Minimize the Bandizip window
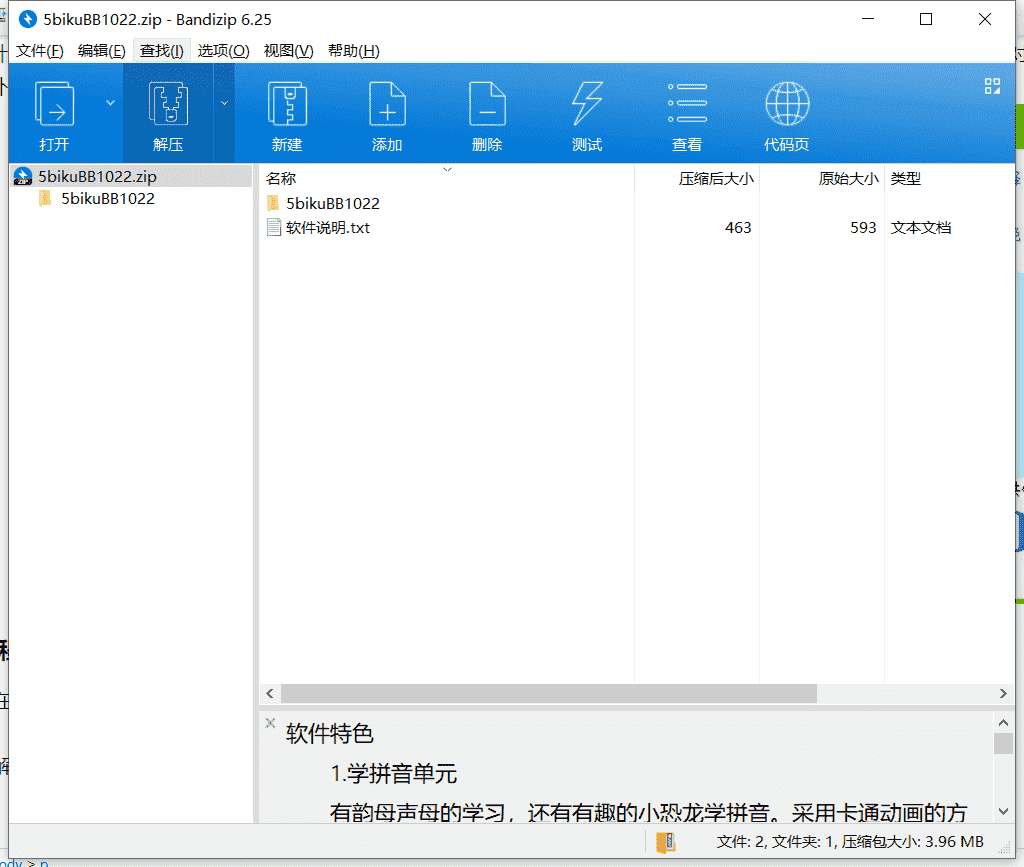This screenshot has width=1024, height=867. tap(868, 20)
